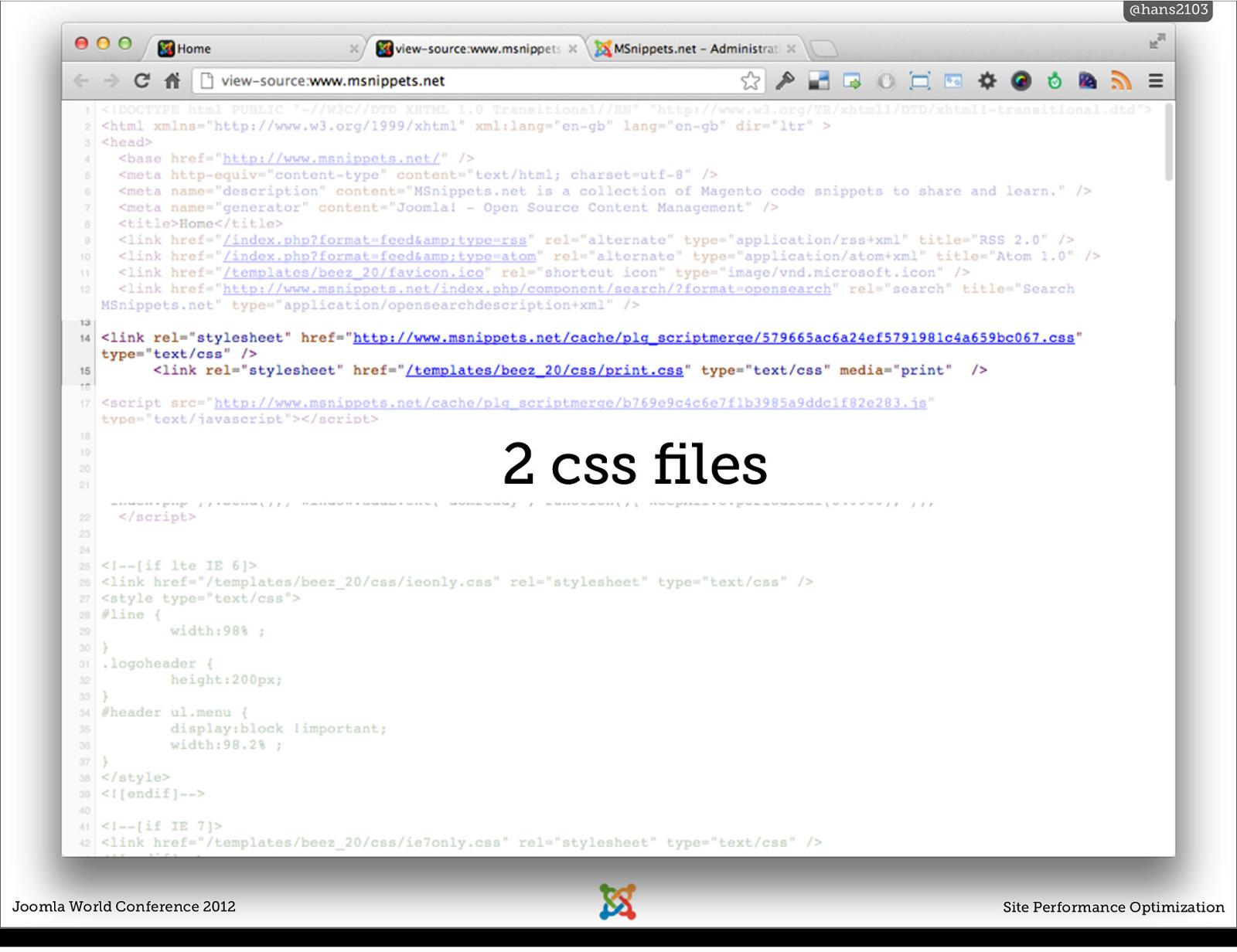Go back with the browser back arrow
This screenshot has height=952, width=1237.
tap(81, 81)
